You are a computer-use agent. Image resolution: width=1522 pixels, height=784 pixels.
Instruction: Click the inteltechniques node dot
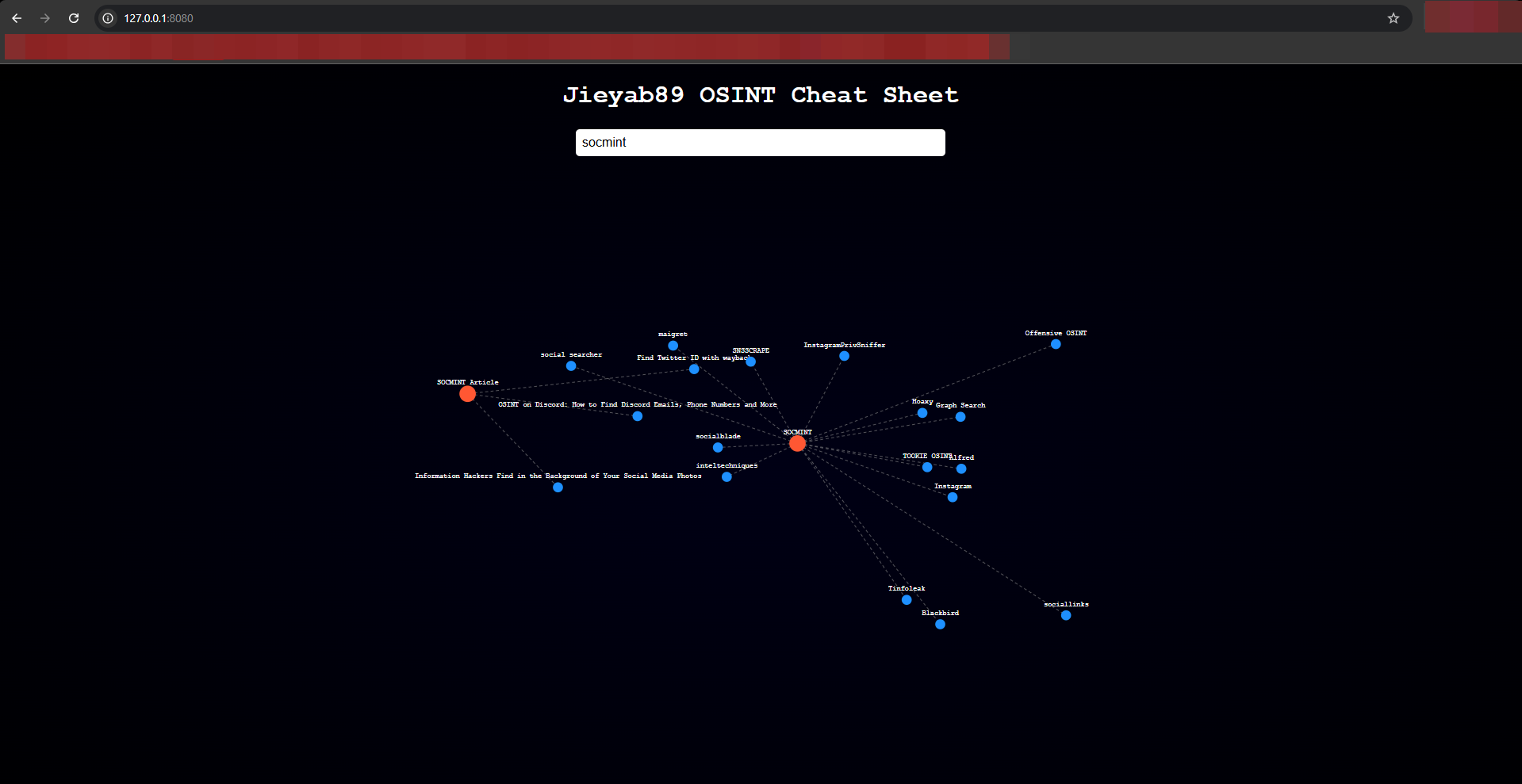point(726,477)
